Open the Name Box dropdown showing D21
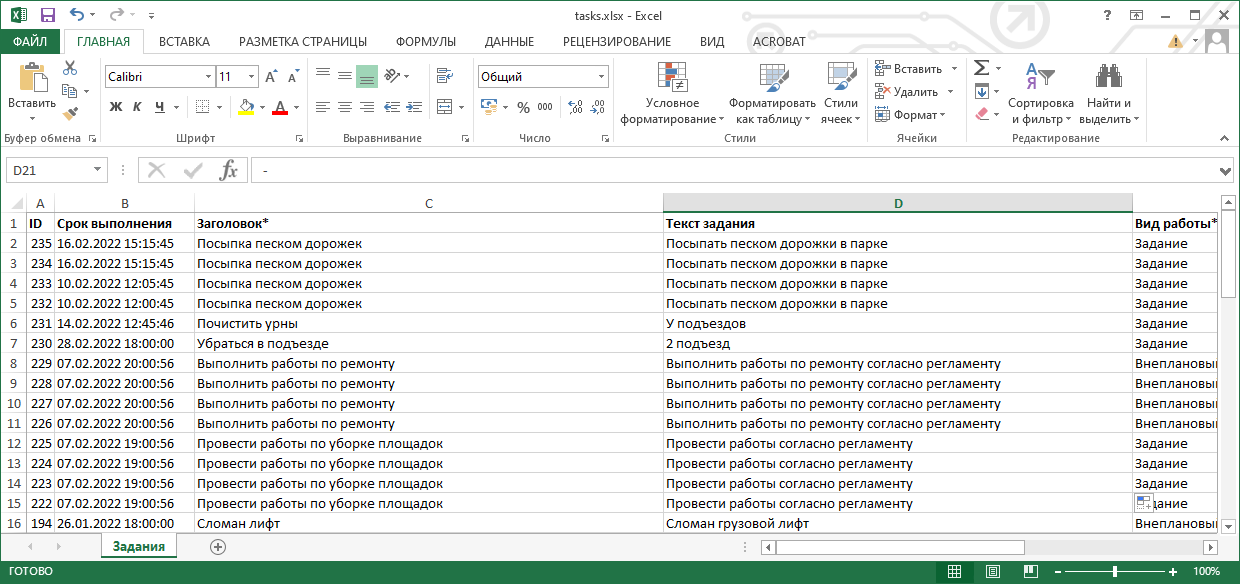 click(x=97, y=171)
